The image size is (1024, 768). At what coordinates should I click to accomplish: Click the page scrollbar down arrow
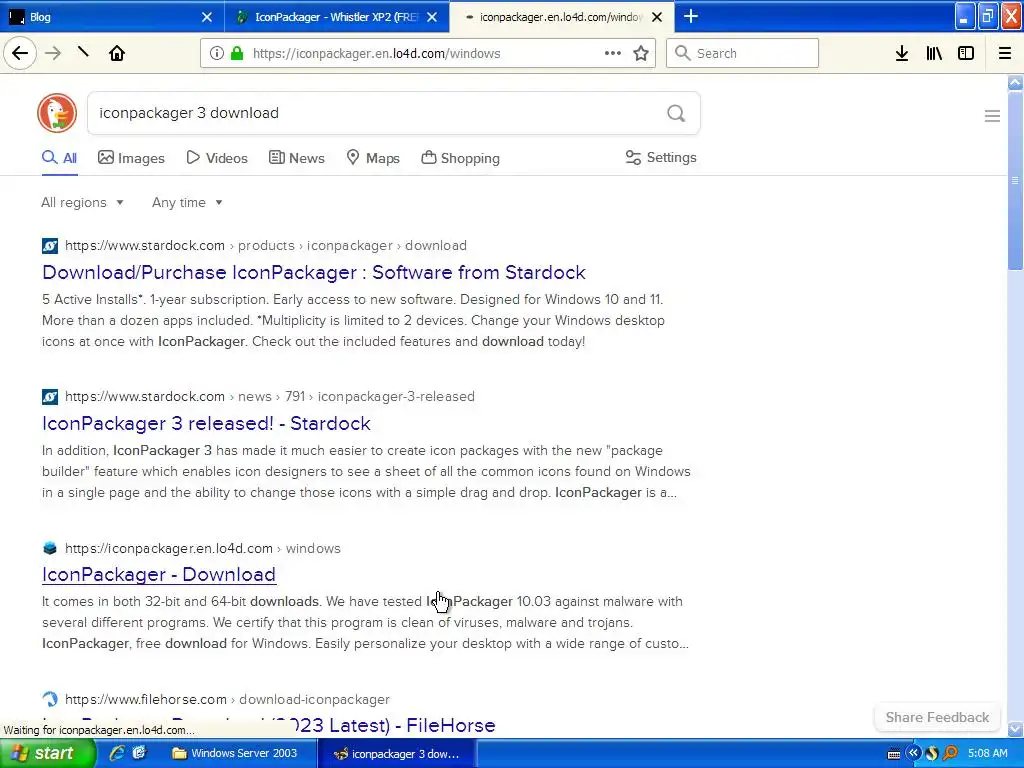[1015, 728]
